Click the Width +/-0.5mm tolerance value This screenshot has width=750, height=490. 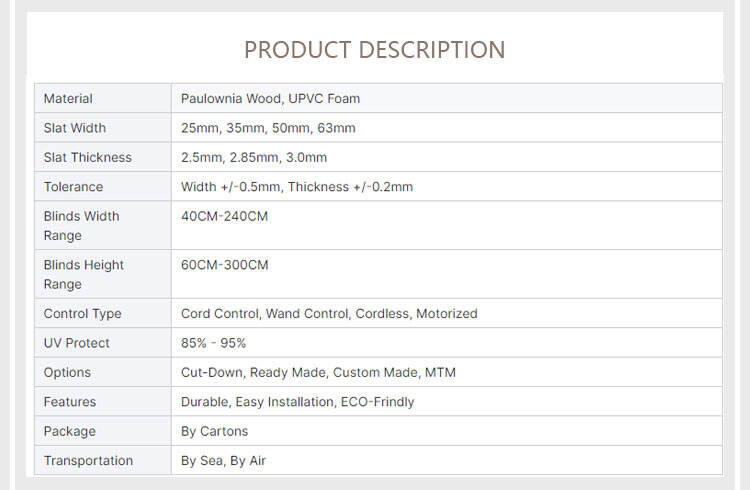(297, 187)
